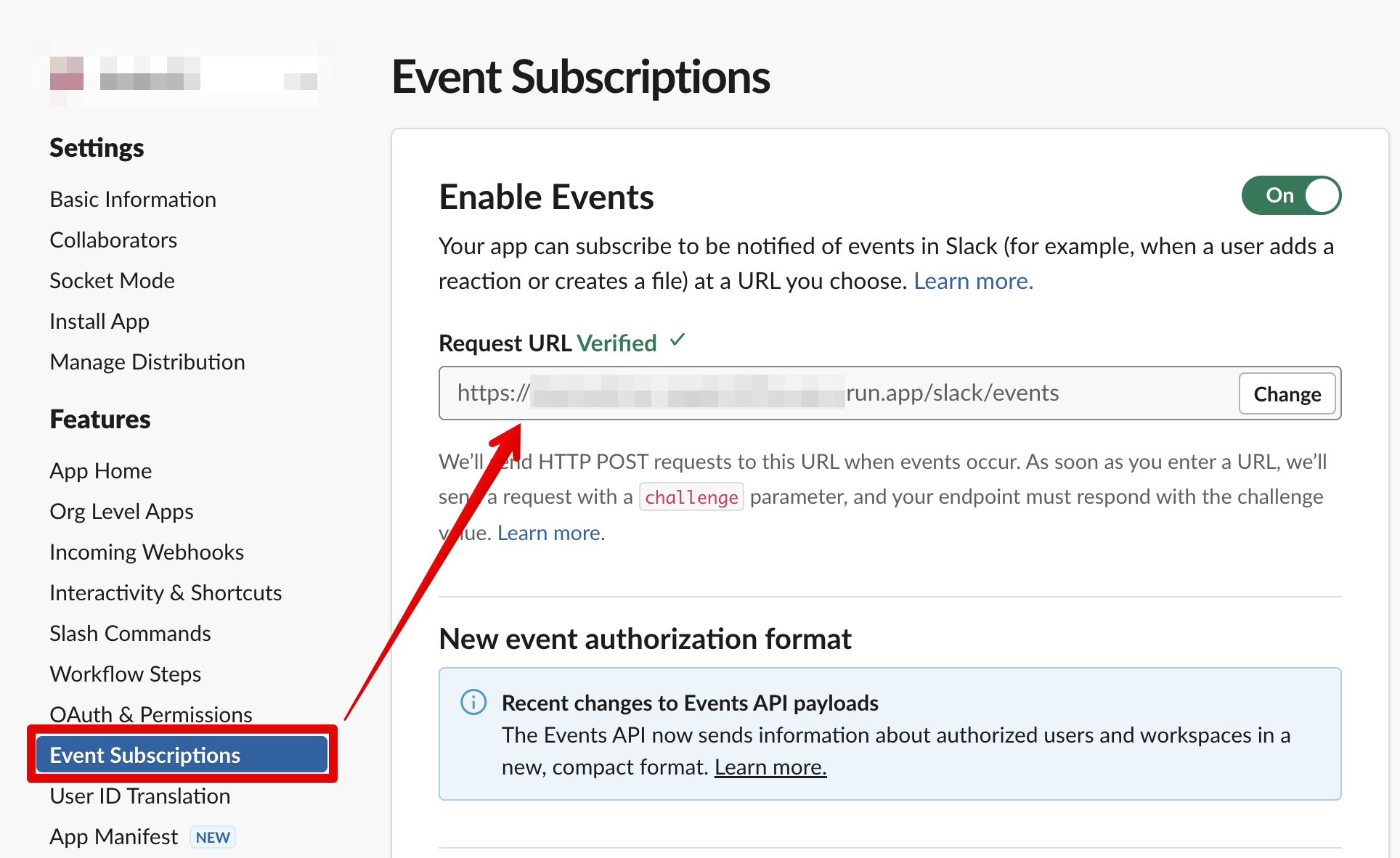This screenshot has height=858, width=1400.
Task: Open the Slash Commands page
Action: coord(130,633)
